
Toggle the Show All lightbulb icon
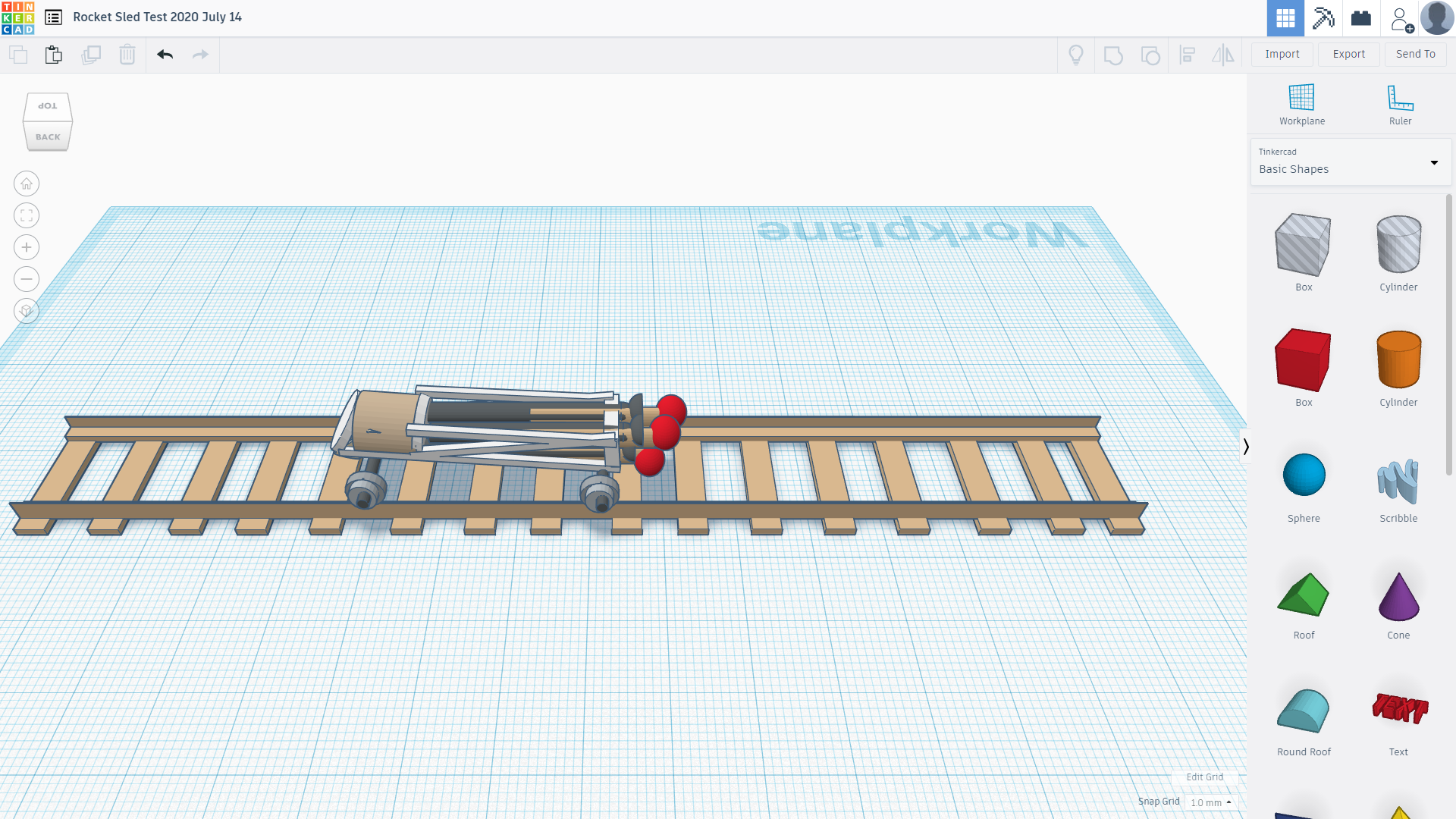[1076, 55]
